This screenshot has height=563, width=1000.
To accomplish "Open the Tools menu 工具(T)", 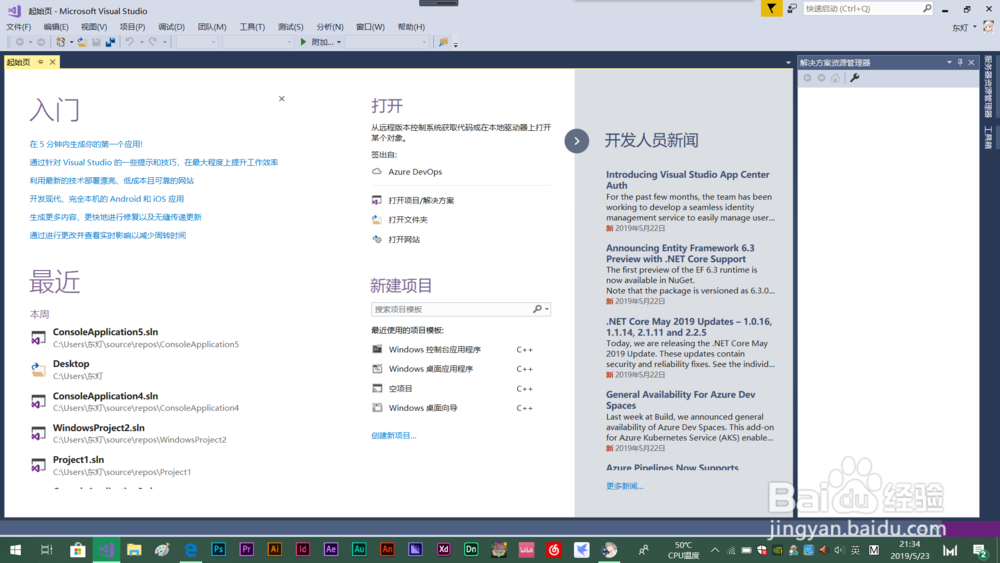I will (x=252, y=27).
